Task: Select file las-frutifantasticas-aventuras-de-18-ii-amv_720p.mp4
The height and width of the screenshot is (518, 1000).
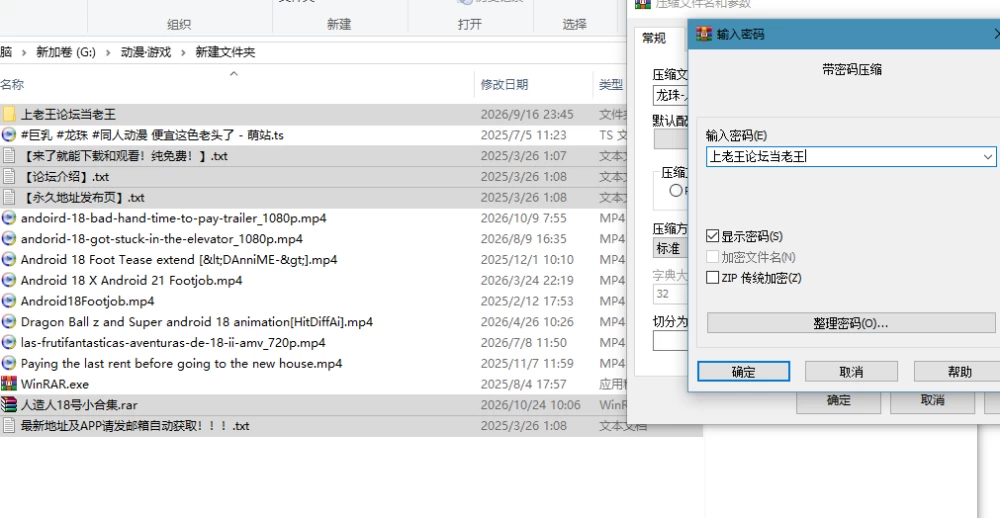Action: click(173, 343)
